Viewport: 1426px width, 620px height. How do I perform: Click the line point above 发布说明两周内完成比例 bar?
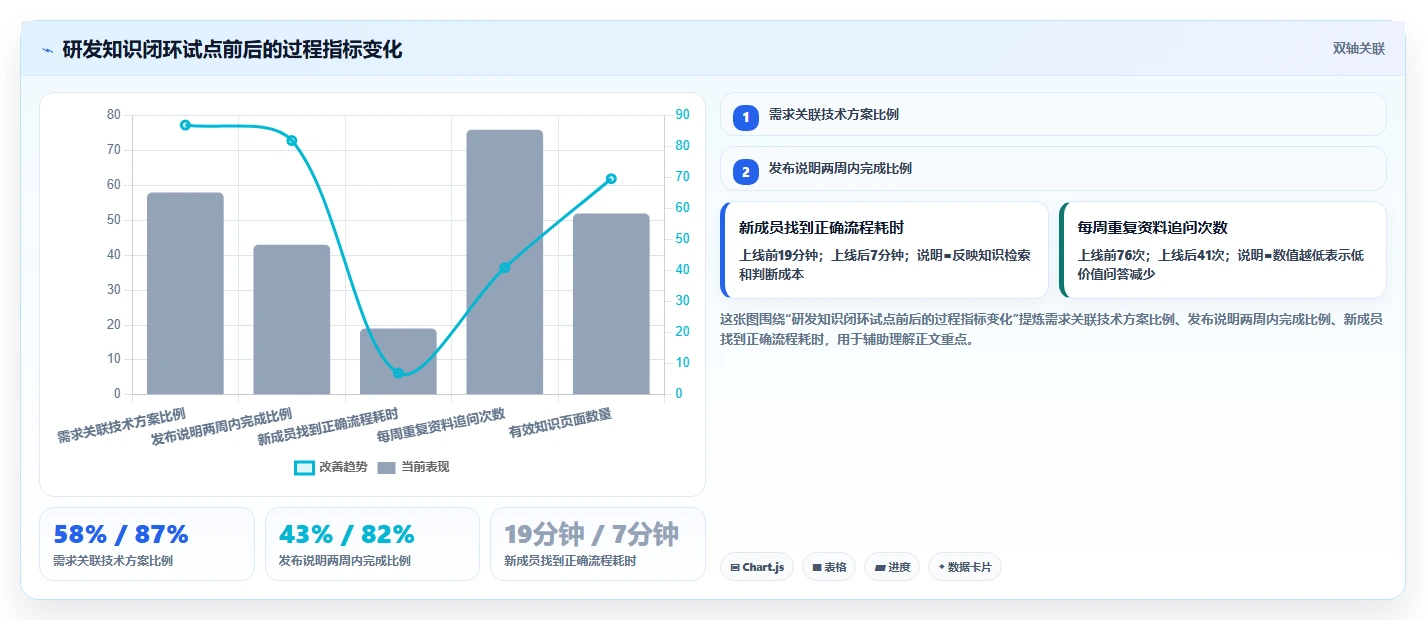pyautogui.click(x=292, y=141)
